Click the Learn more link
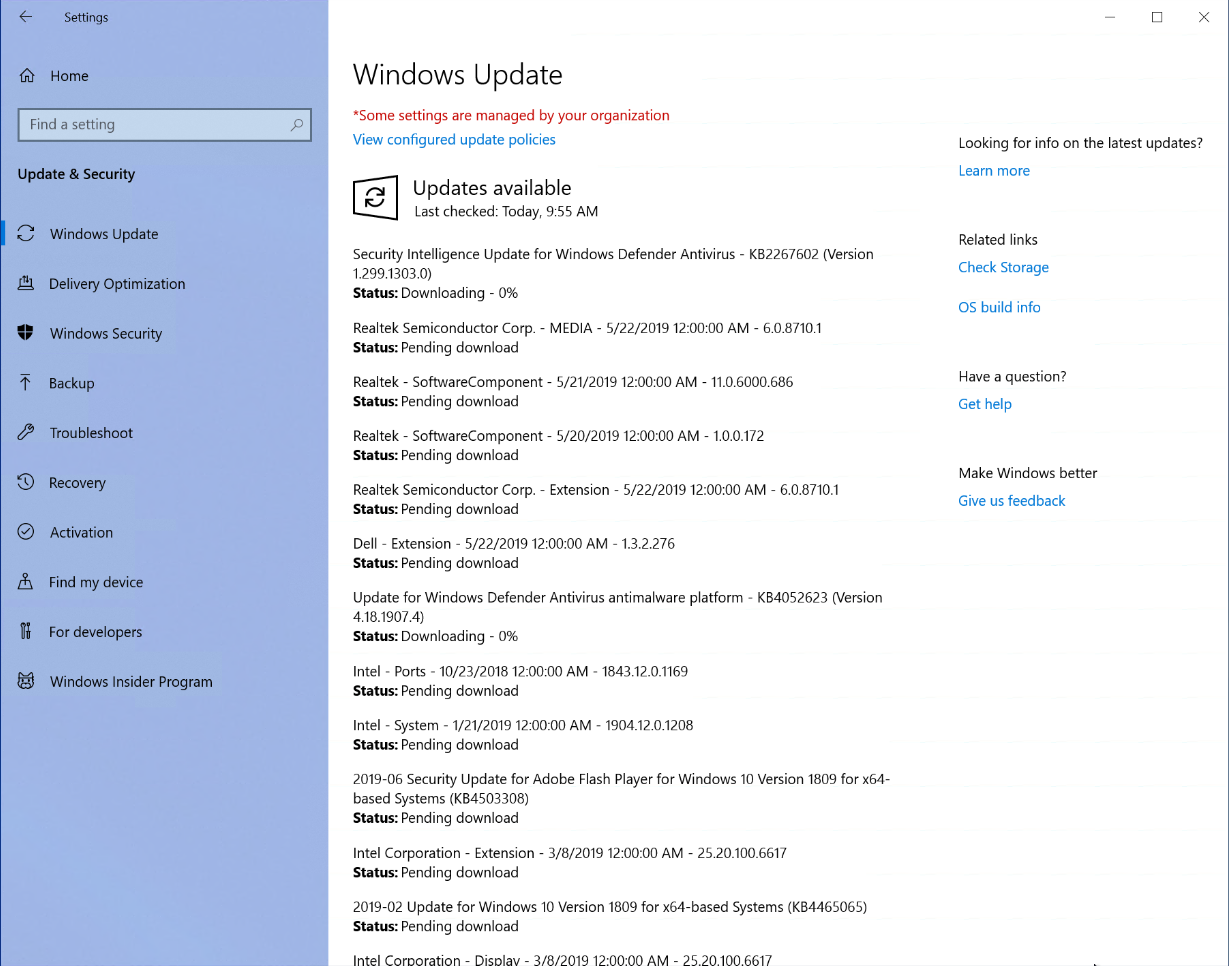The height and width of the screenshot is (966, 1229). (x=993, y=171)
